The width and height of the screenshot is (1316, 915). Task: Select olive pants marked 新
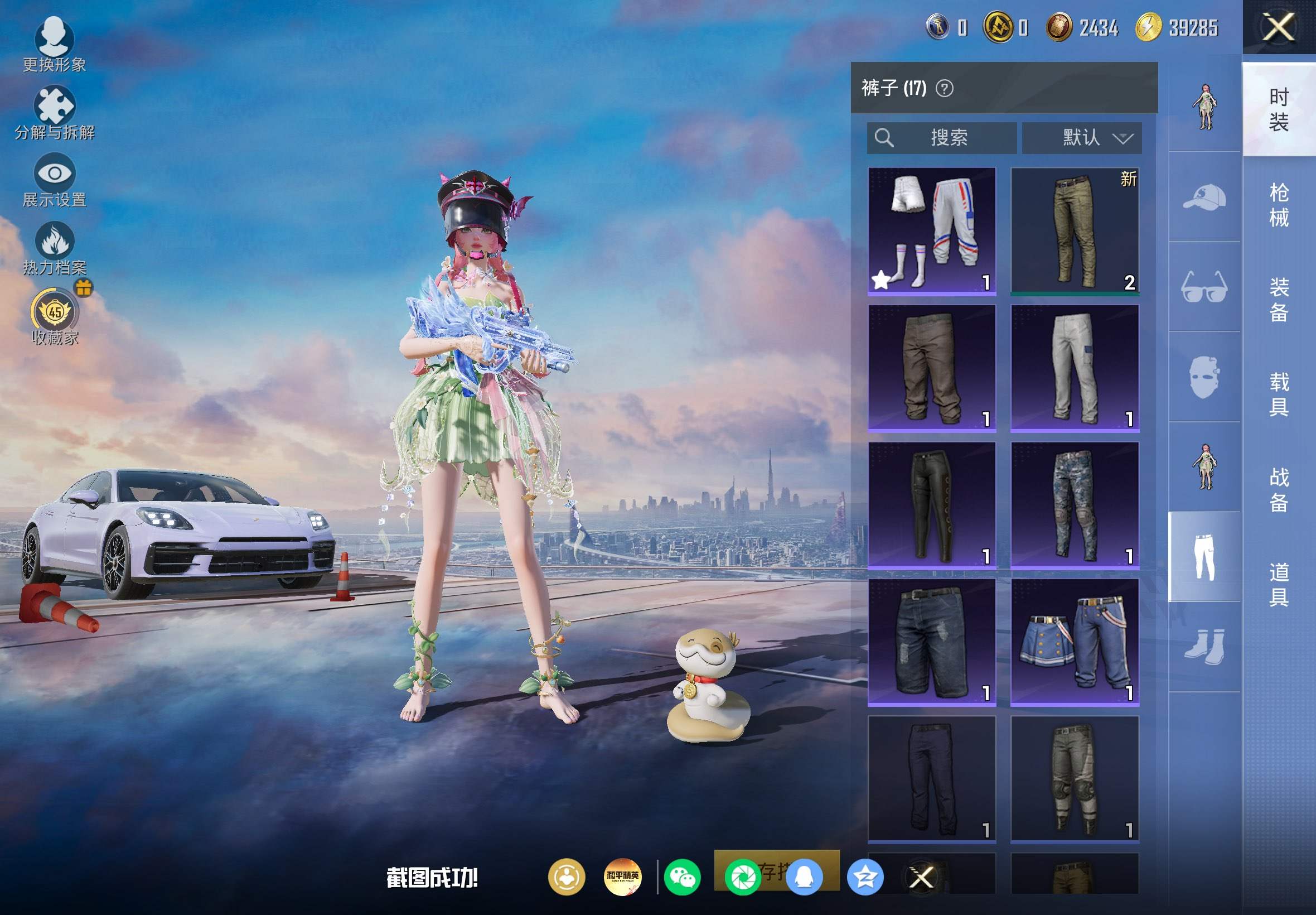pos(1075,231)
